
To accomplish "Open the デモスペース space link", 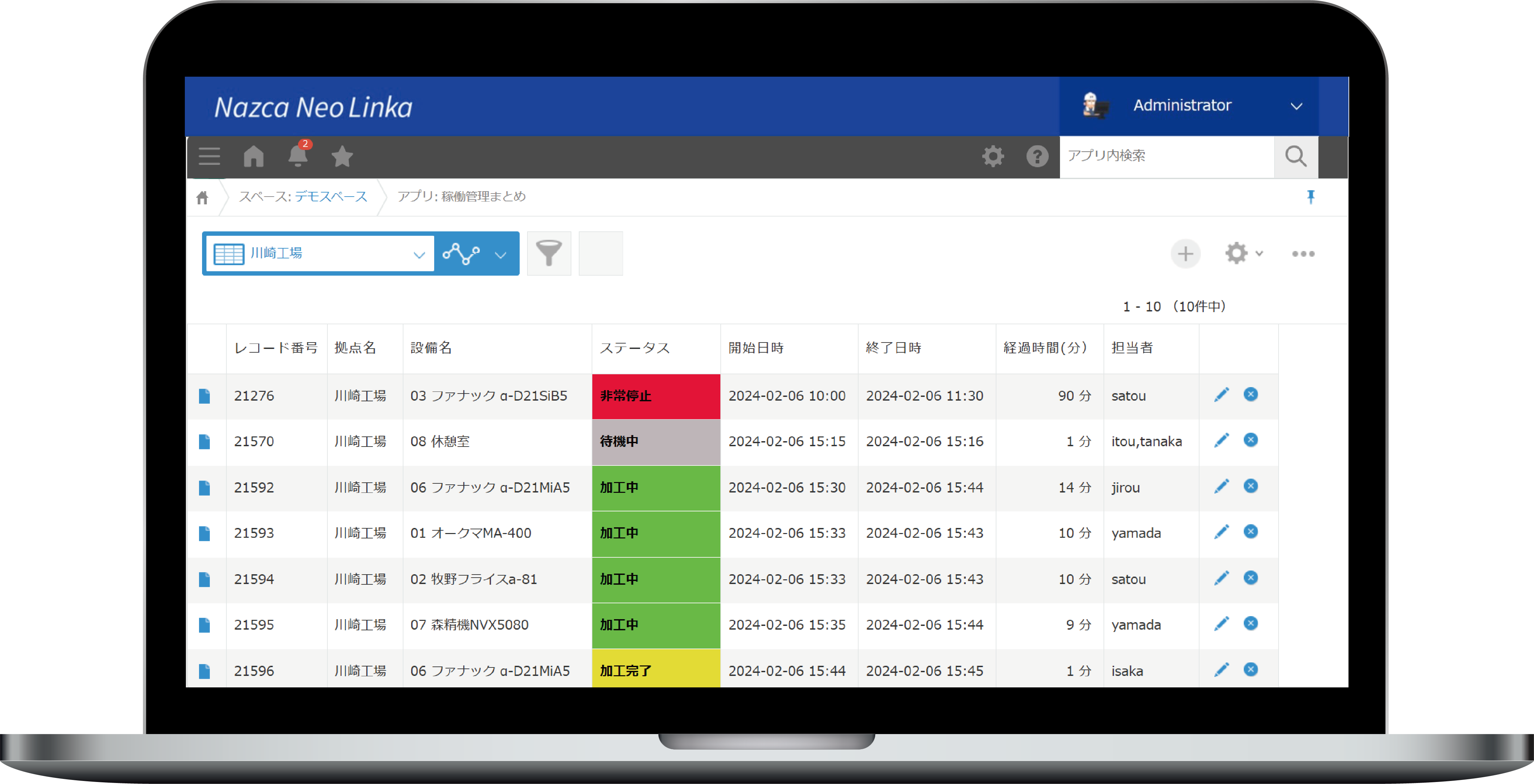I will pos(331,197).
